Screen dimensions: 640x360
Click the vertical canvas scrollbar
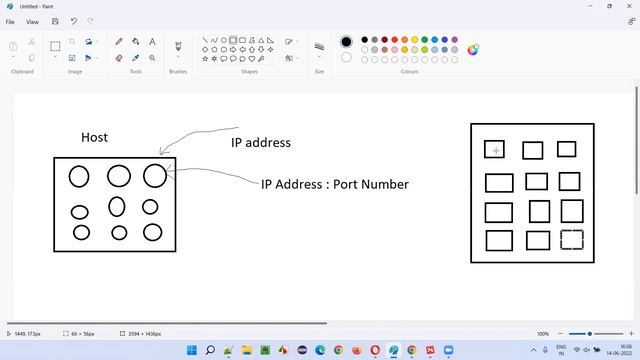pyautogui.click(x=636, y=140)
